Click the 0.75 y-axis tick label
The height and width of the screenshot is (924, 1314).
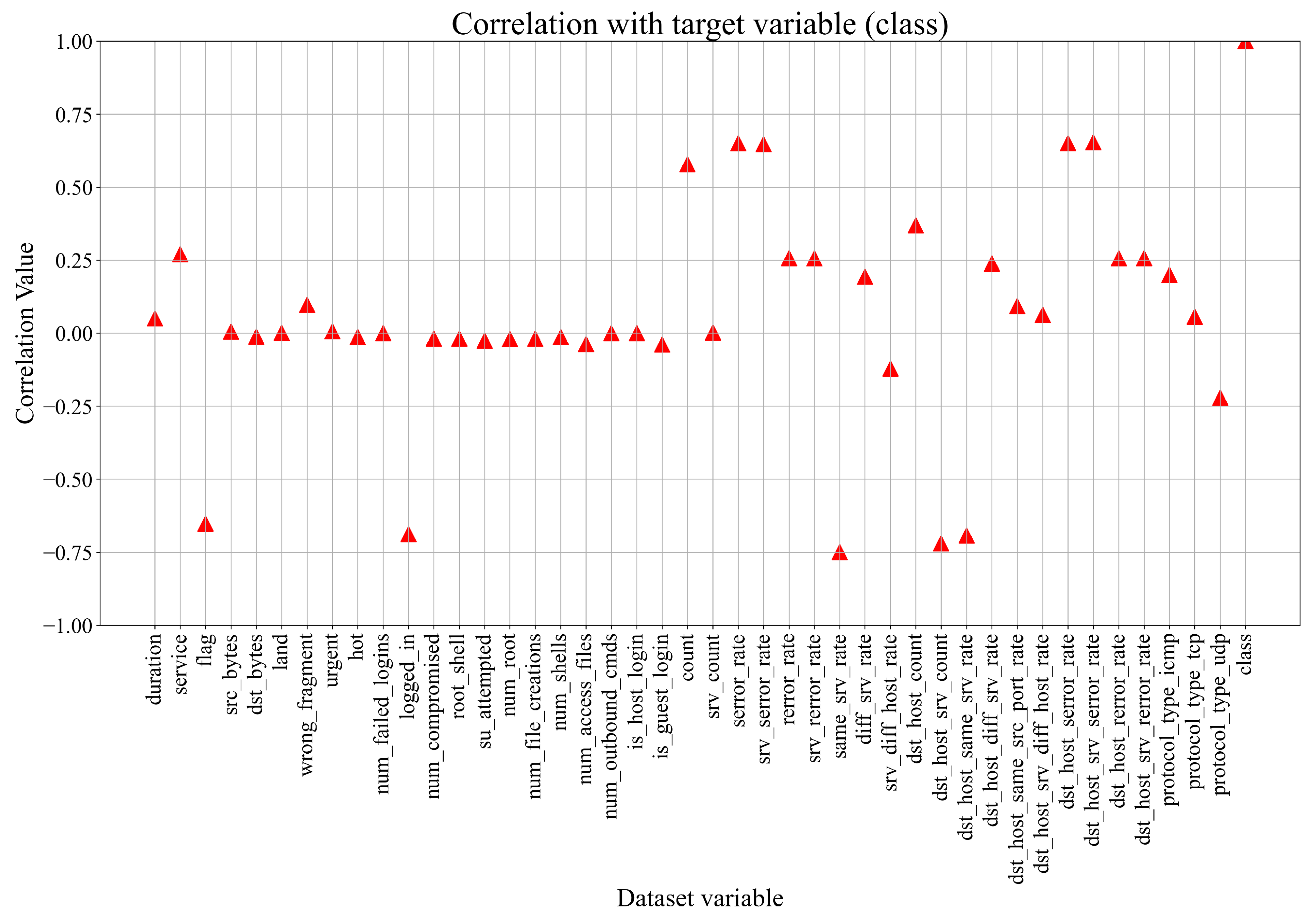pos(74,115)
